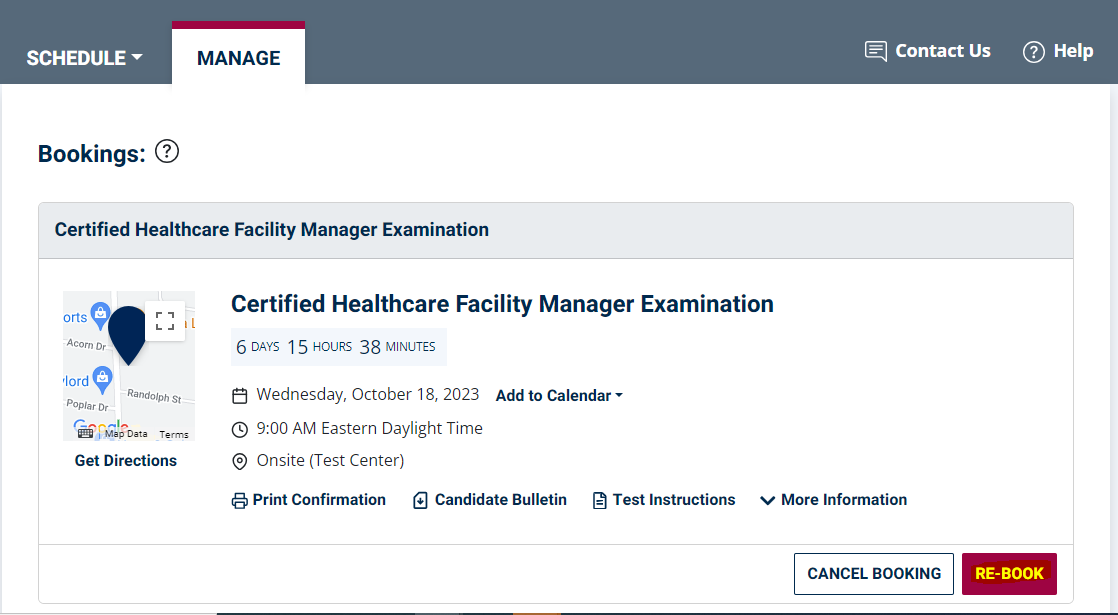1118x615 pixels.
Task: Switch to the MANAGE tab
Action: point(238,58)
